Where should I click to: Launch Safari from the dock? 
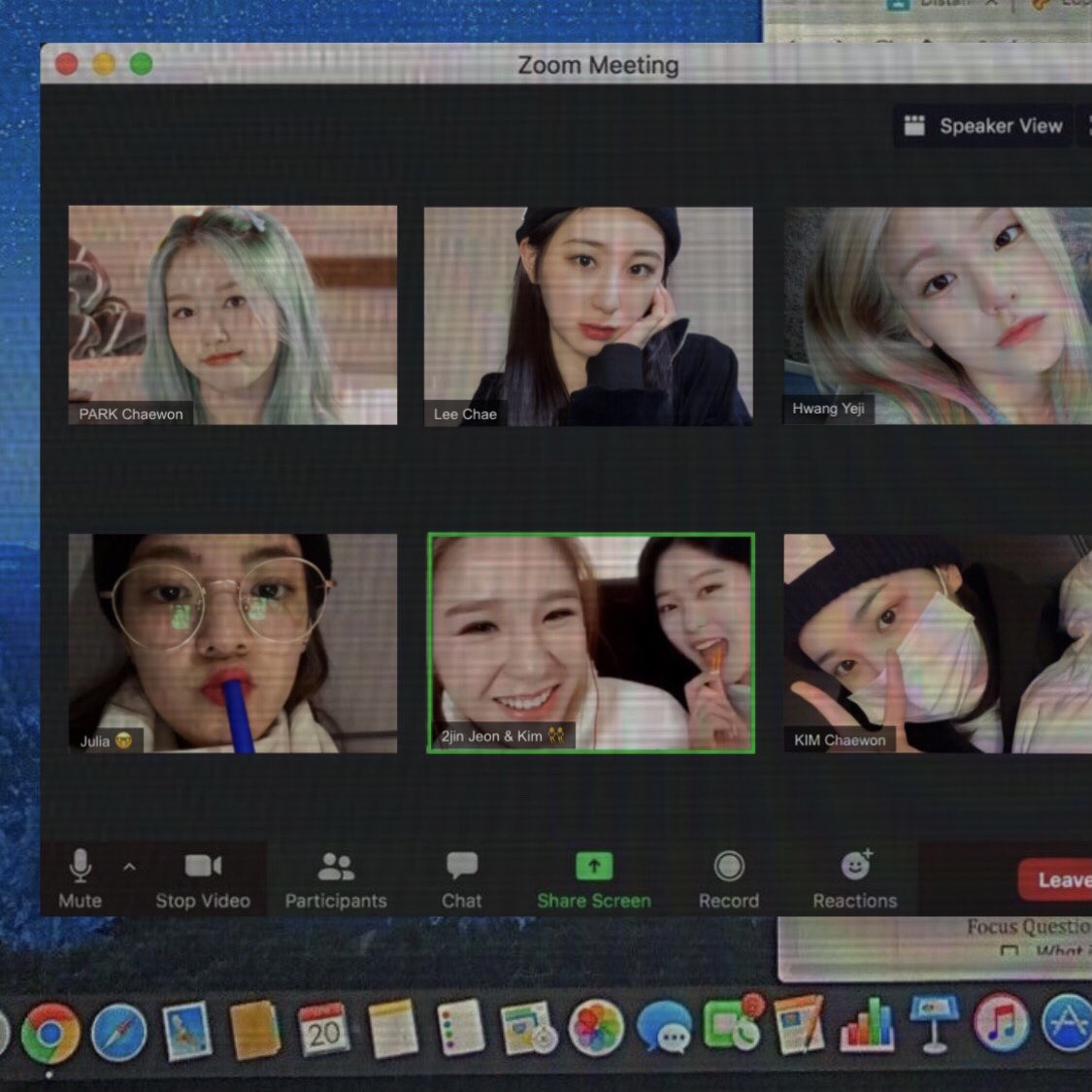click(119, 1033)
